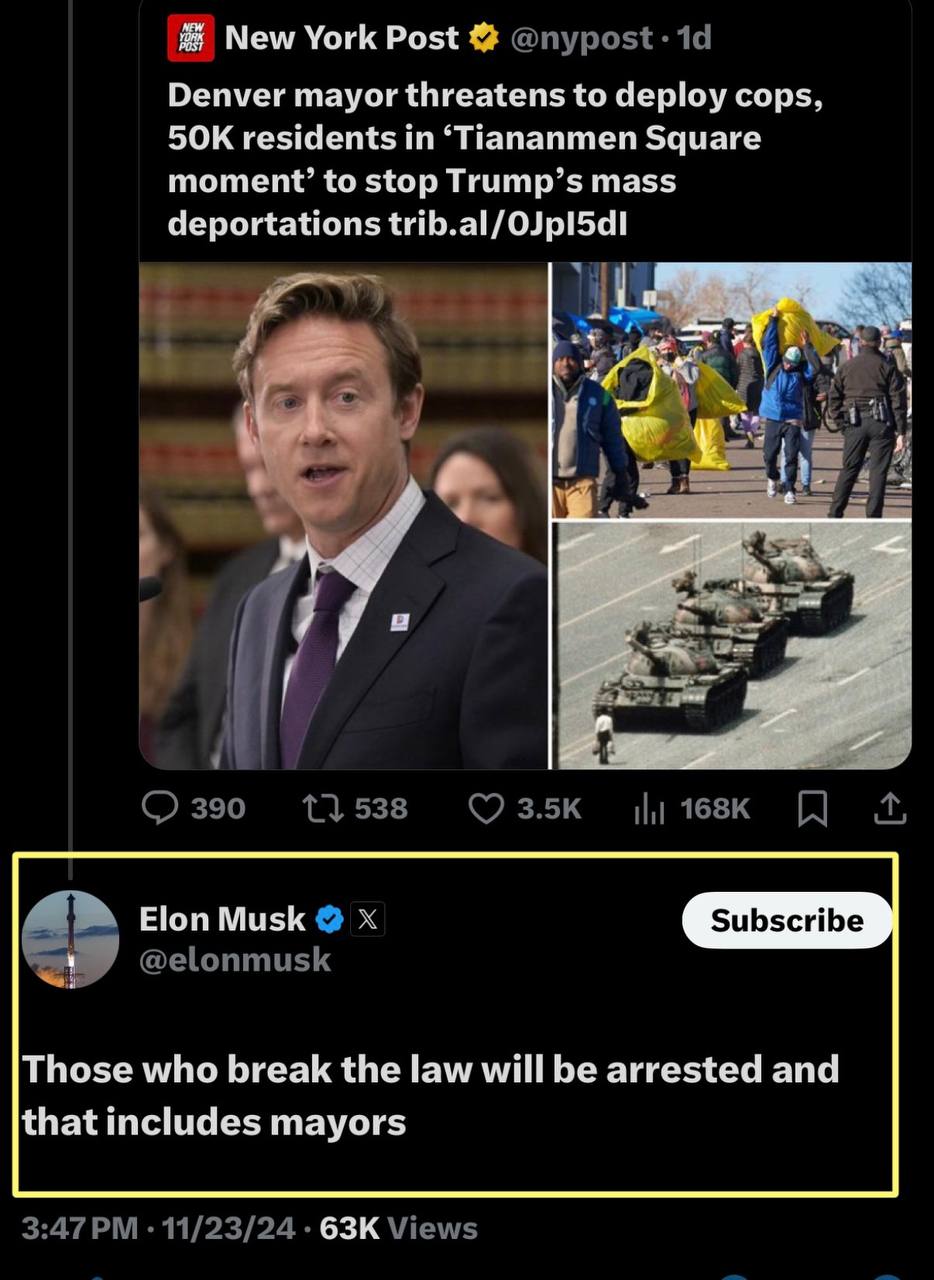The height and width of the screenshot is (1280, 934).
Task: Click the X affiliation badge
Action: pyautogui.click(x=367, y=918)
